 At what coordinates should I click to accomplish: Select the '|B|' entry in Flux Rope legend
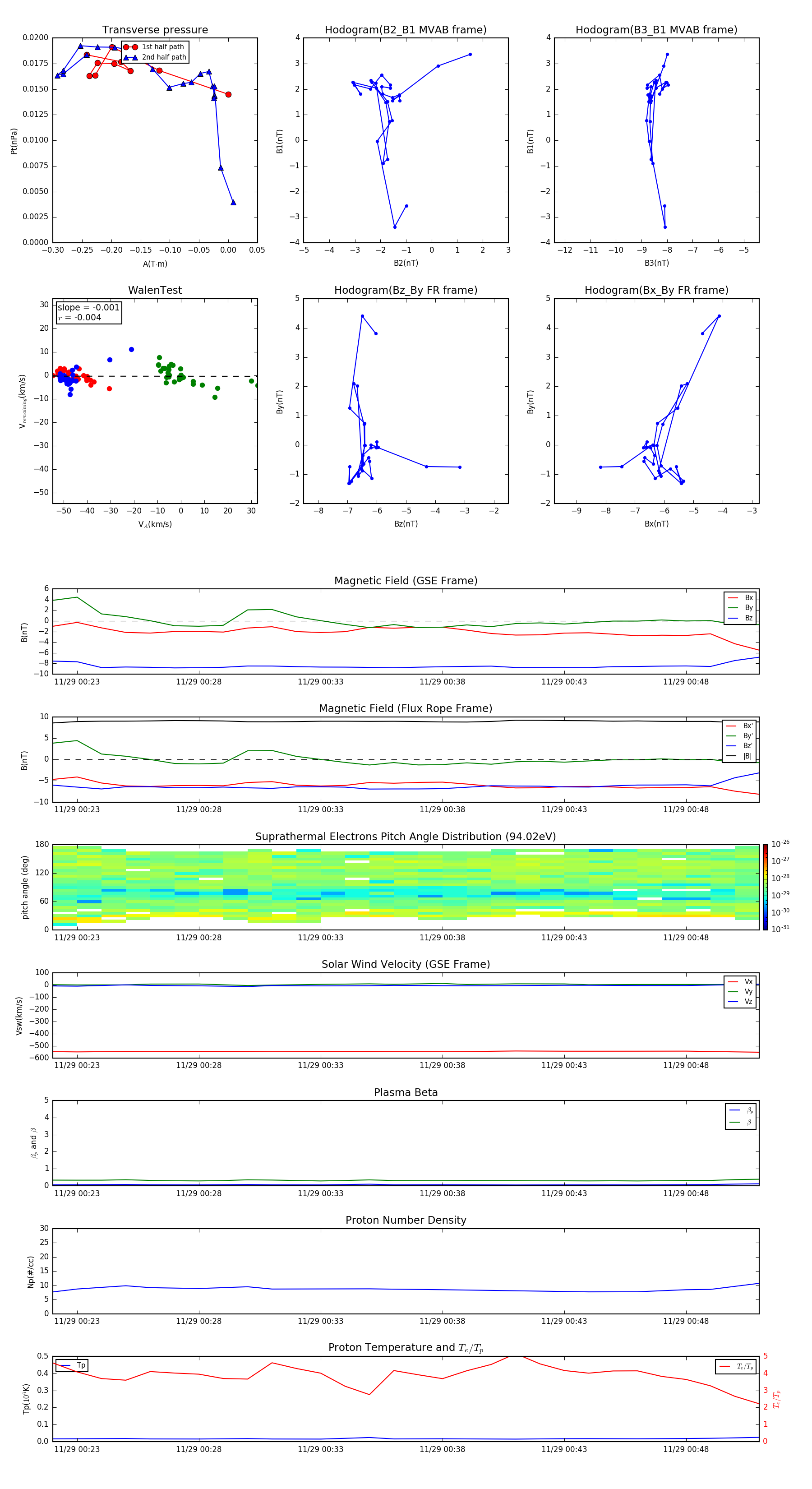pos(740,756)
